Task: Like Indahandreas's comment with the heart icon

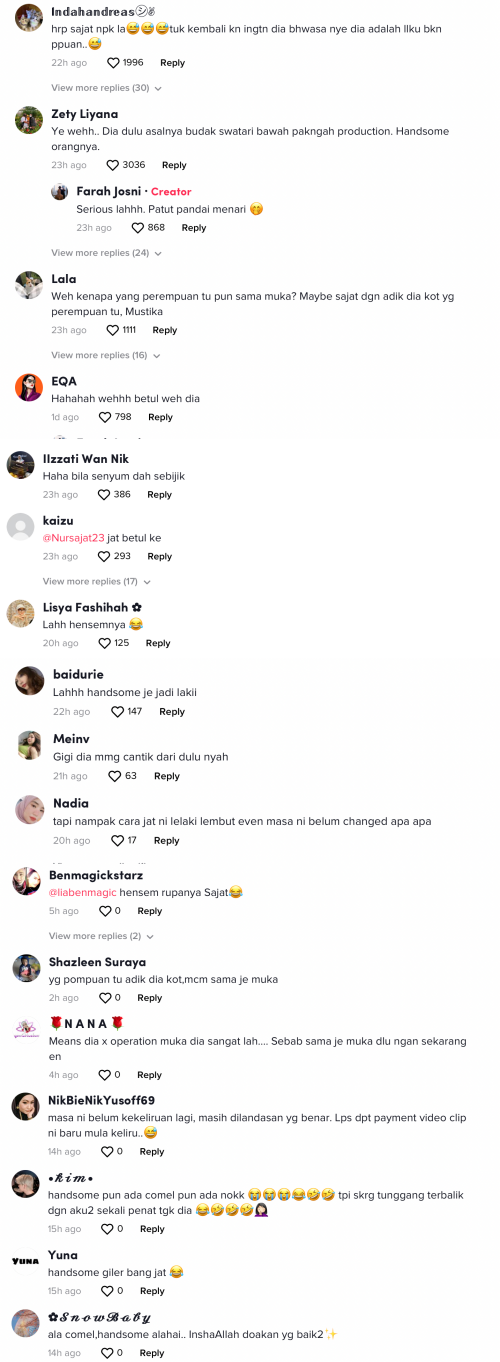Action: coord(113,63)
